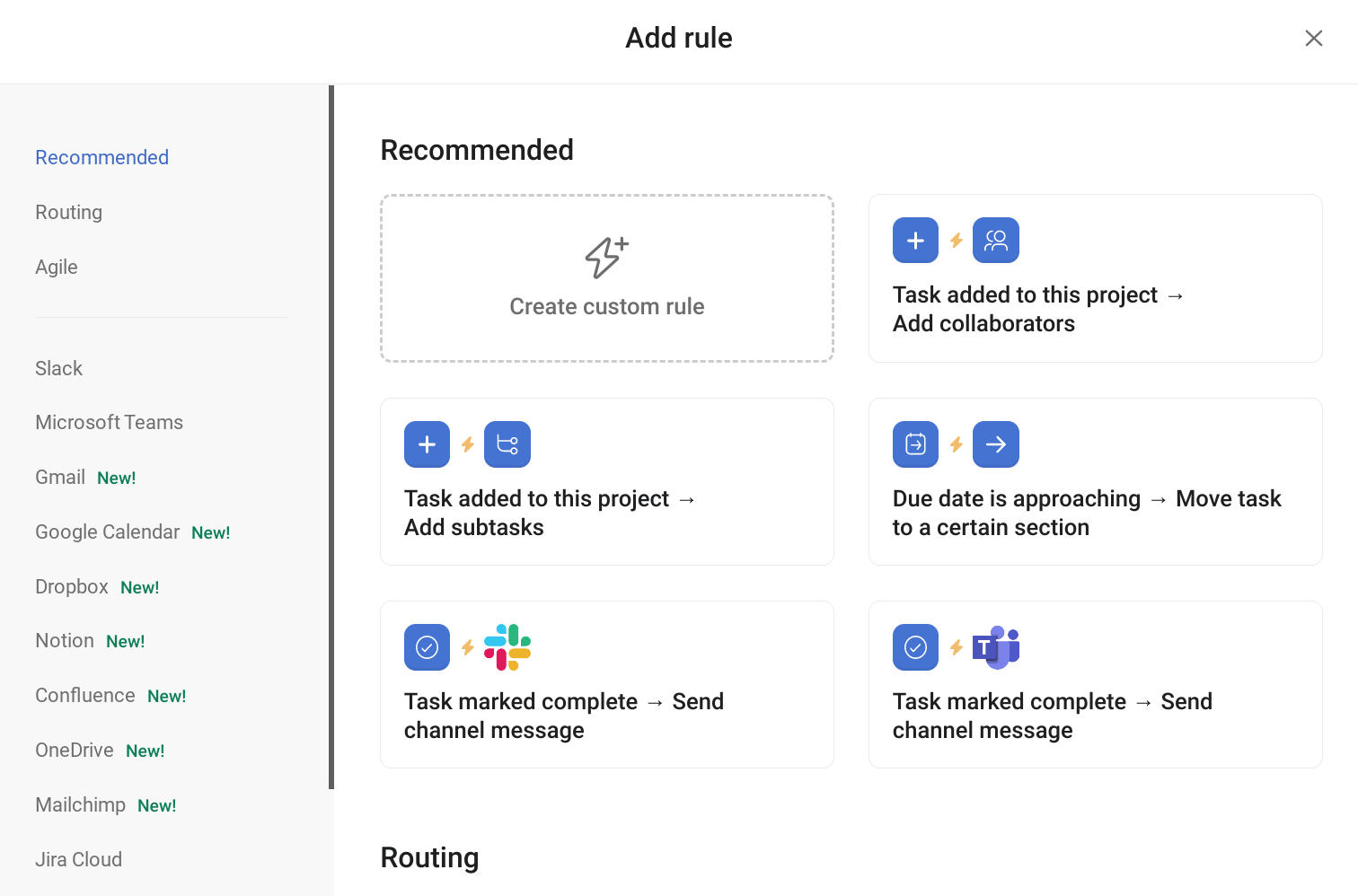Select Slack in the integrations list
1358x896 pixels.
point(59,368)
